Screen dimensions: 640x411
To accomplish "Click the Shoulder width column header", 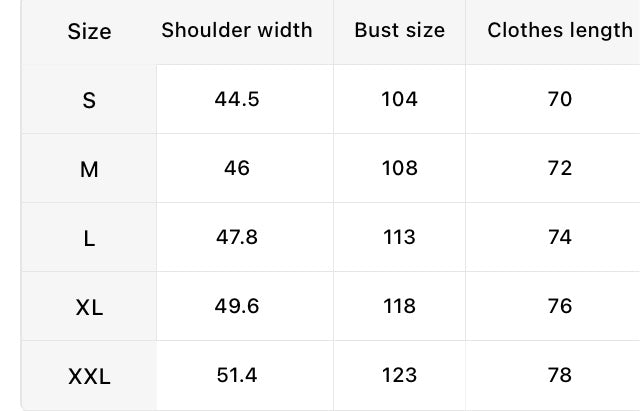I will point(237,30).
